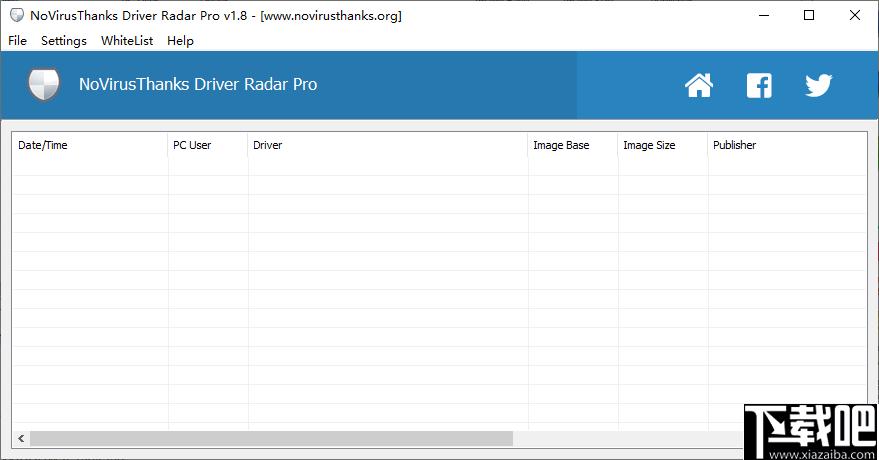Sort by PC User column header
879x460 pixels.
click(207, 145)
